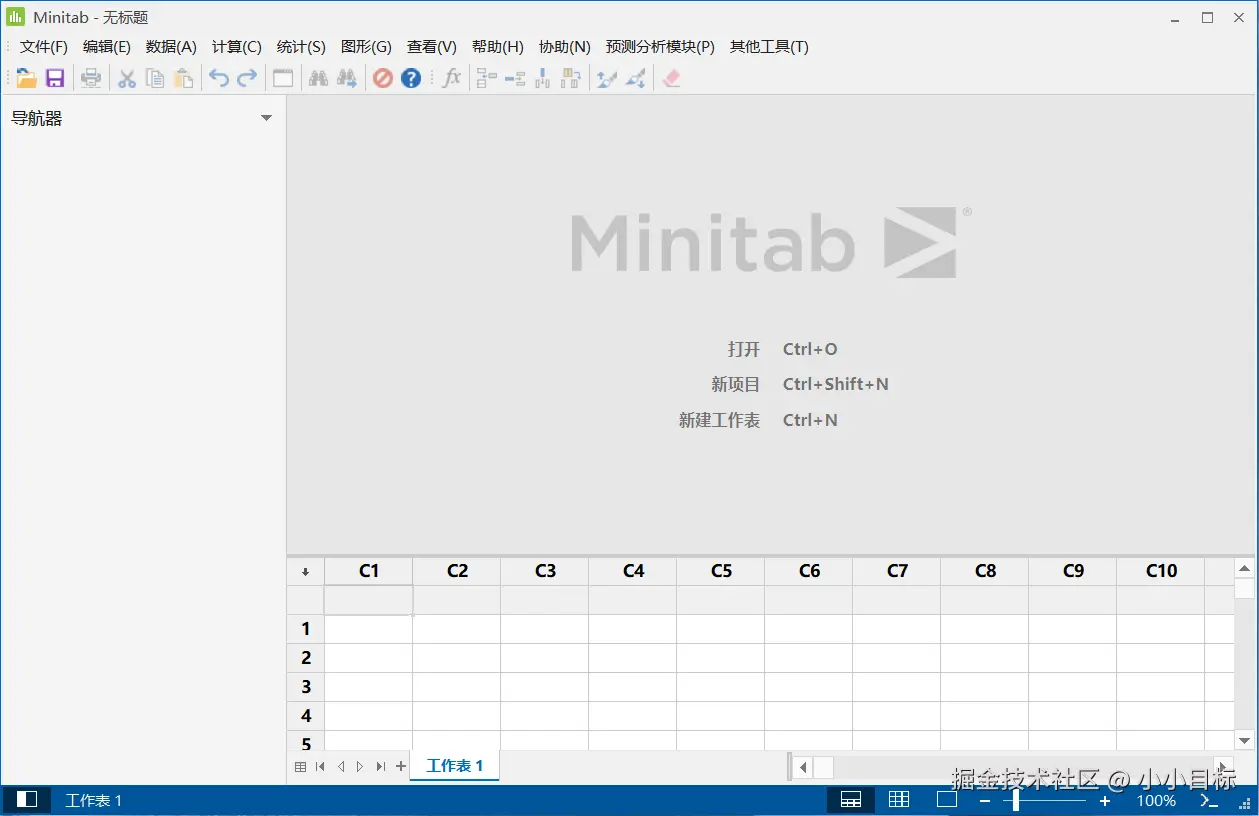Go to first worksheet tab arrow

click(x=320, y=767)
